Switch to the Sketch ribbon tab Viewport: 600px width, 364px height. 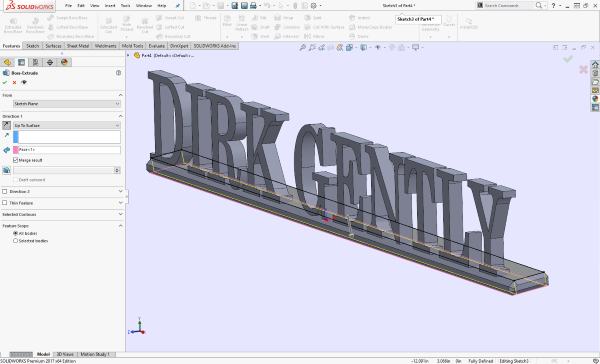click(33, 46)
